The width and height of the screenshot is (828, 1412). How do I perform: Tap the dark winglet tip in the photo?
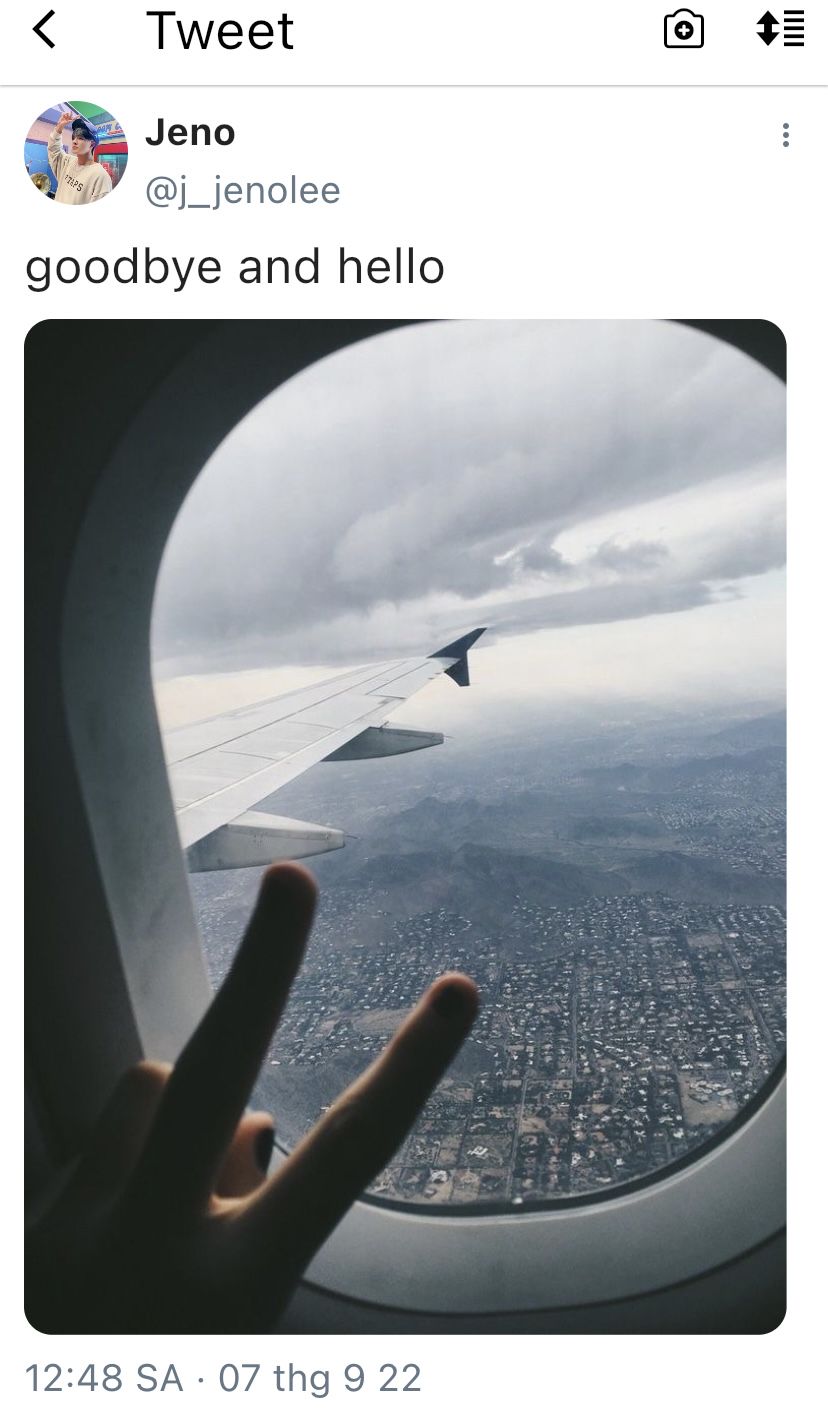pyautogui.click(x=462, y=655)
